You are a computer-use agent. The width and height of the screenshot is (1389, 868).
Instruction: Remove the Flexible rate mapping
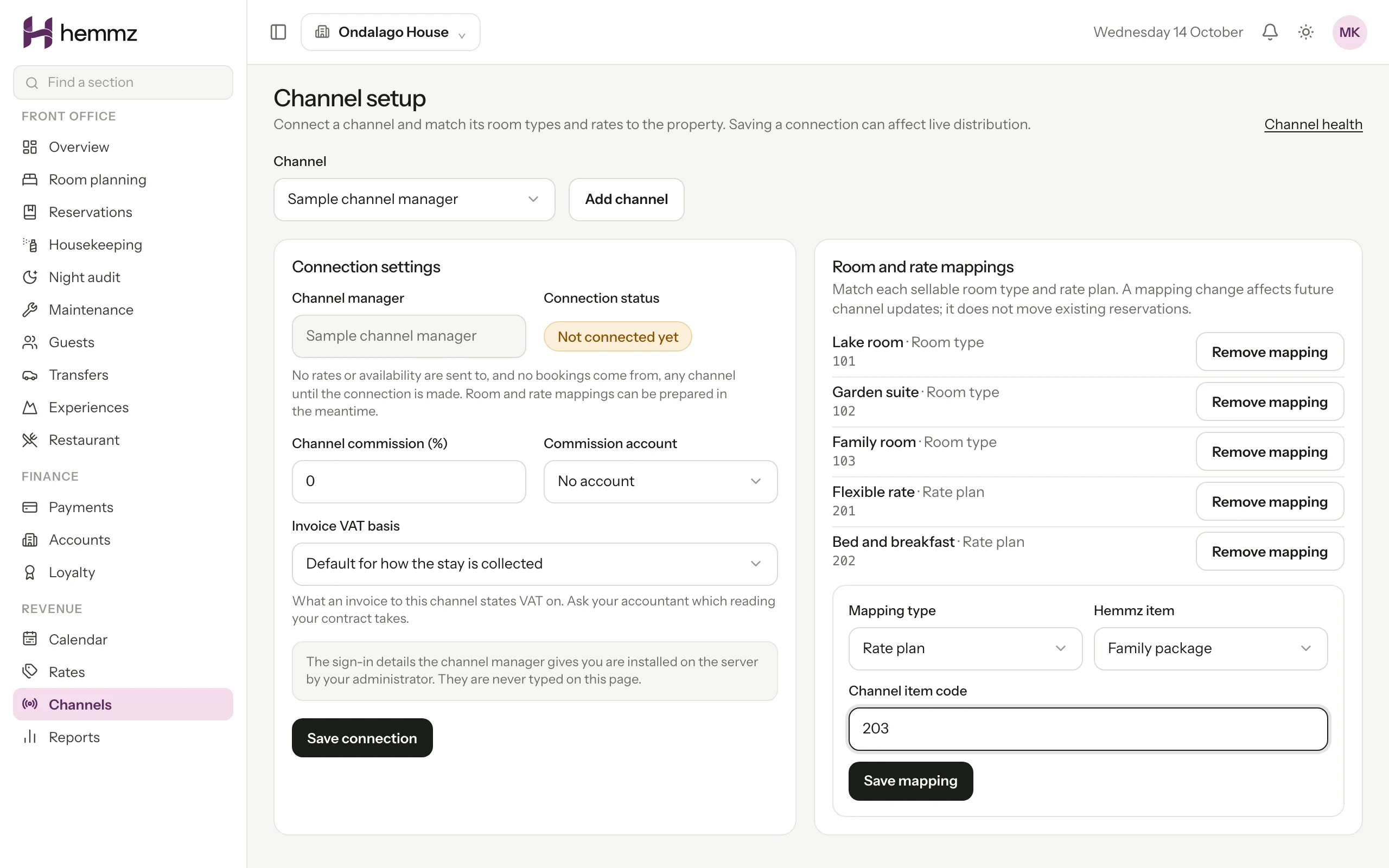point(1270,501)
